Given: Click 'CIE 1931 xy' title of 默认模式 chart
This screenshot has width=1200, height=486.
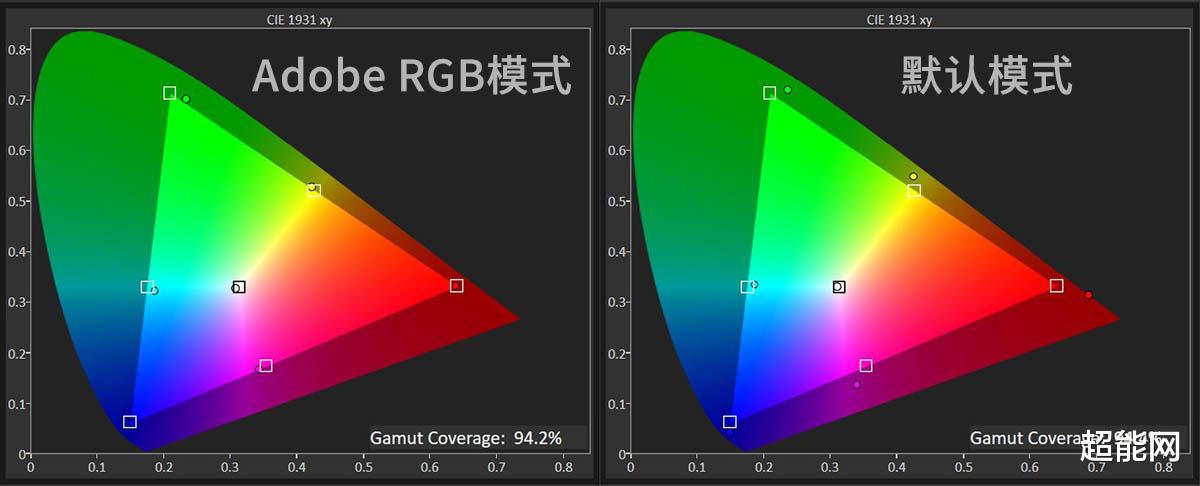Looking at the screenshot, I should [898, 18].
